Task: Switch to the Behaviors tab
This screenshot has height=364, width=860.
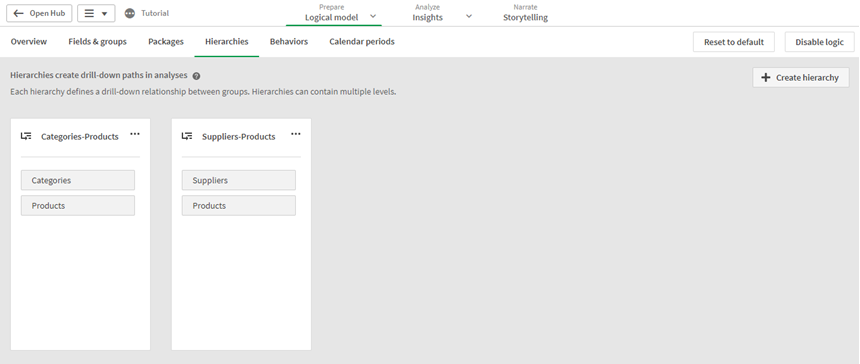Action: tap(289, 42)
